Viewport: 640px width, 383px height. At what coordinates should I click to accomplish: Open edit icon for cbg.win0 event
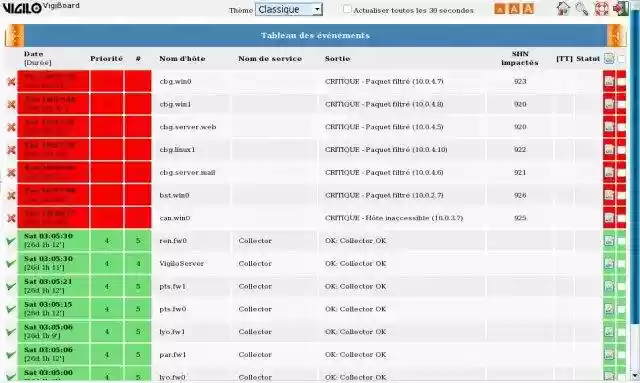[x=609, y=81]
